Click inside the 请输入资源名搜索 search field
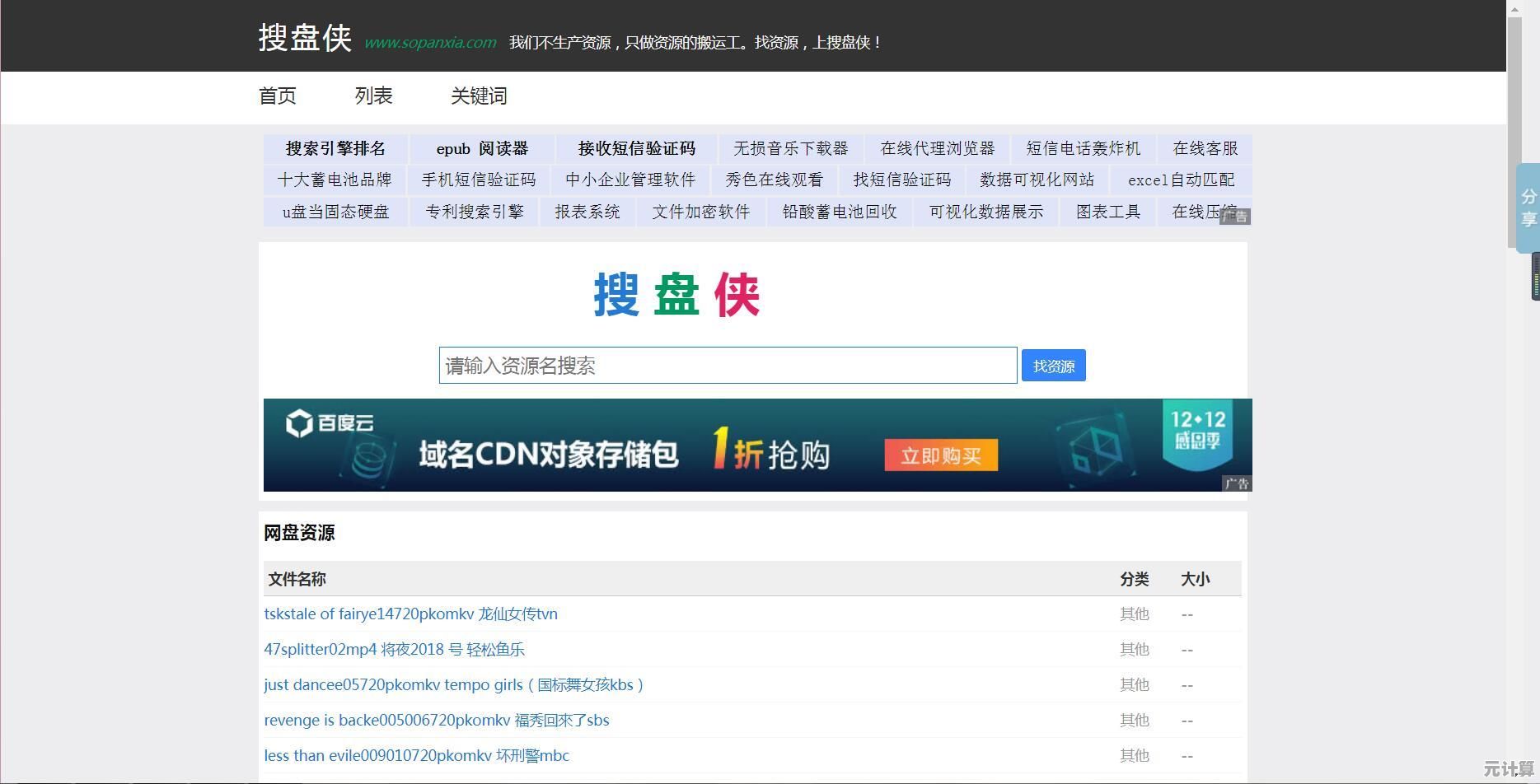Screen dimensions: 1540x784 [x=727, y=365]
